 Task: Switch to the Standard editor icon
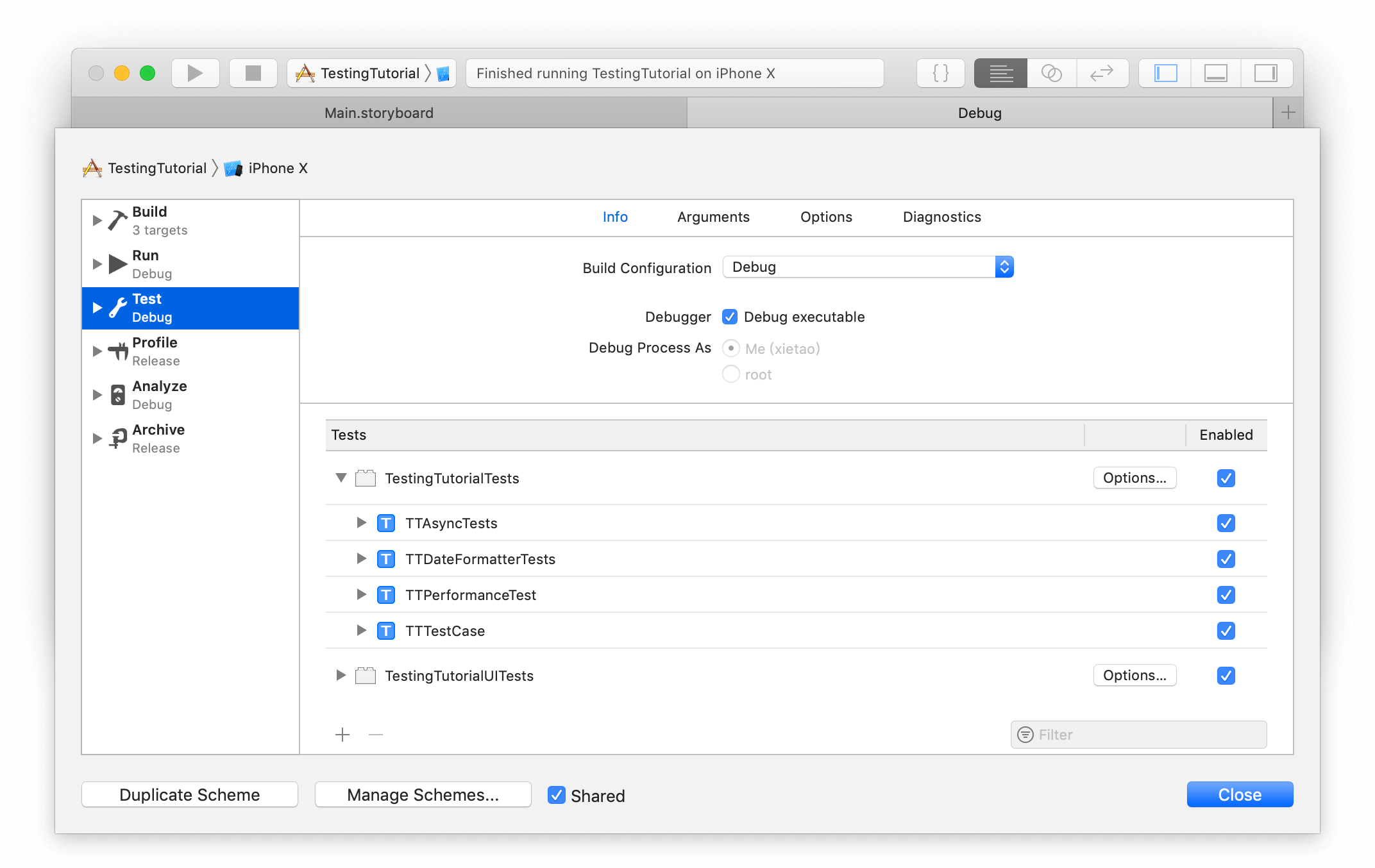[1000, 73]
